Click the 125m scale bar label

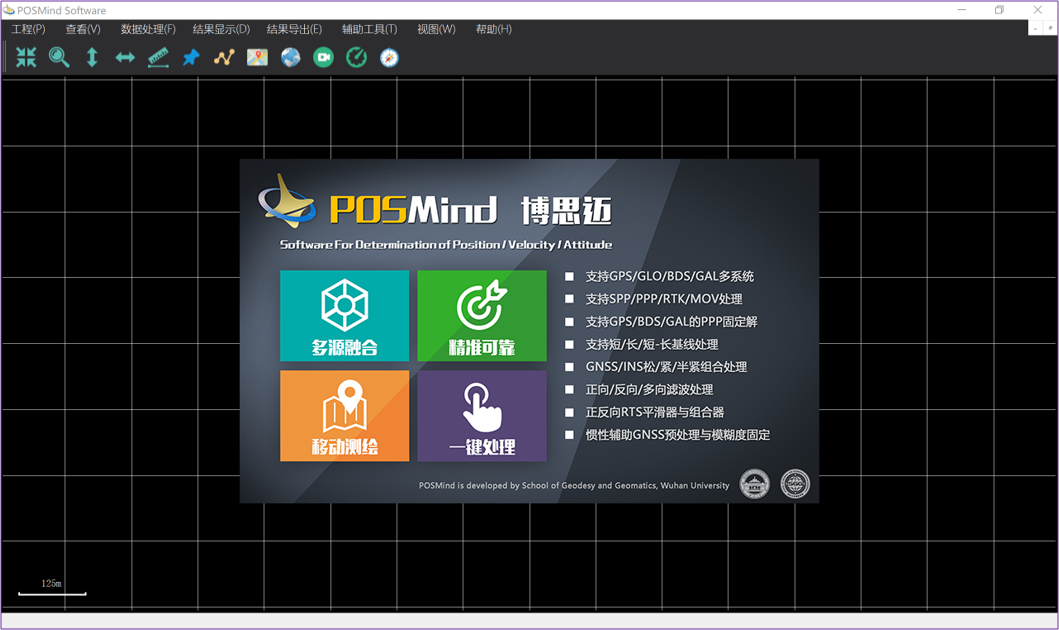[x=51, y=583]
